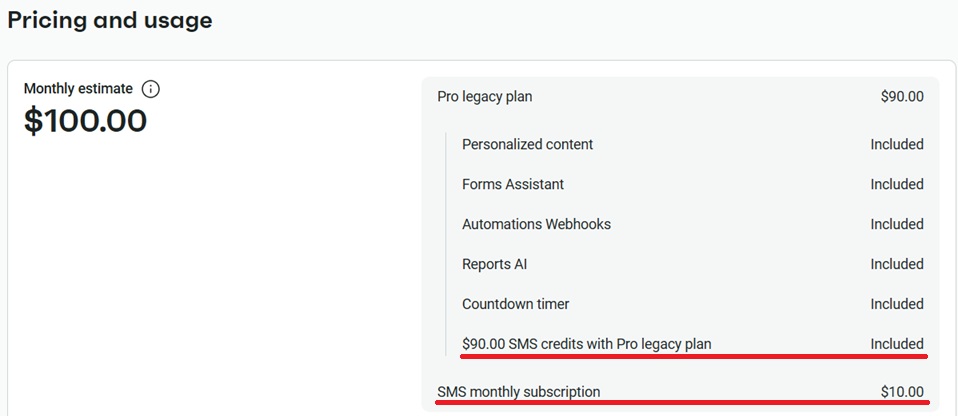Click the Monthly estimate label

point(78,89)
